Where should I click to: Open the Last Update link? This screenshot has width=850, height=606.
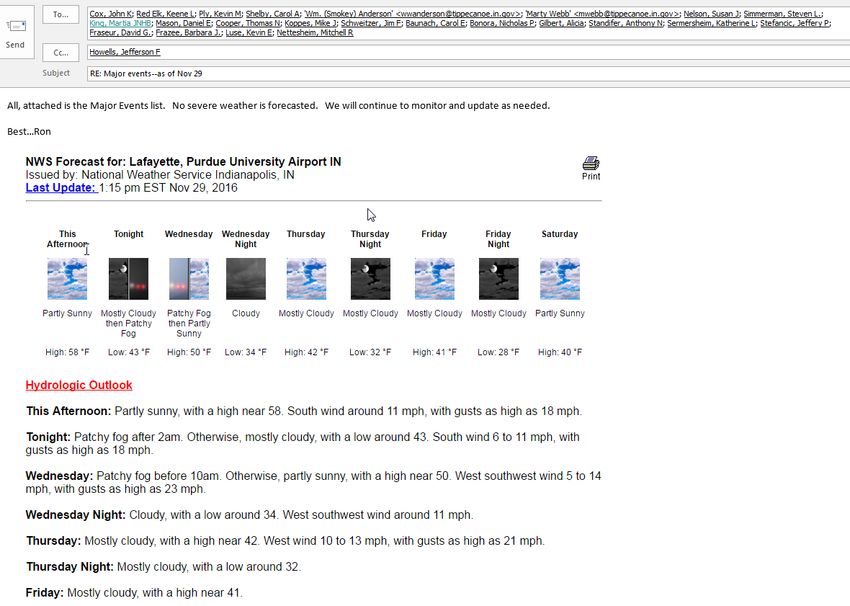[x=61, y=188]
